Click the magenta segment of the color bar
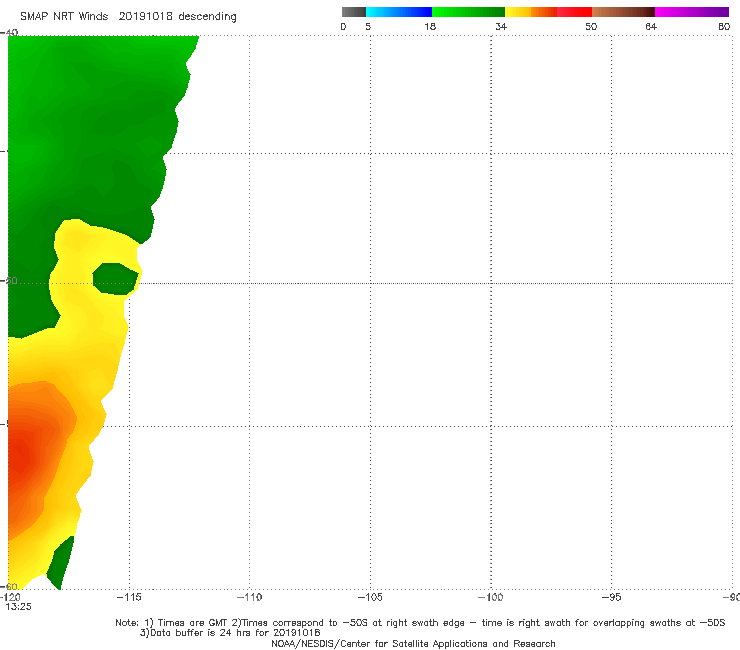Screen dimensions: 740x650 (x=692, y=12)
